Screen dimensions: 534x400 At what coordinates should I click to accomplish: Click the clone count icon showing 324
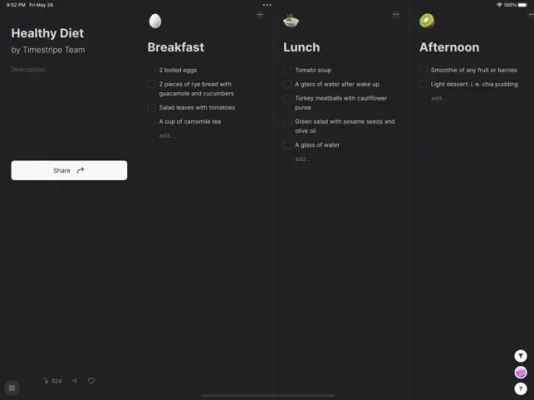coord(52,381)
